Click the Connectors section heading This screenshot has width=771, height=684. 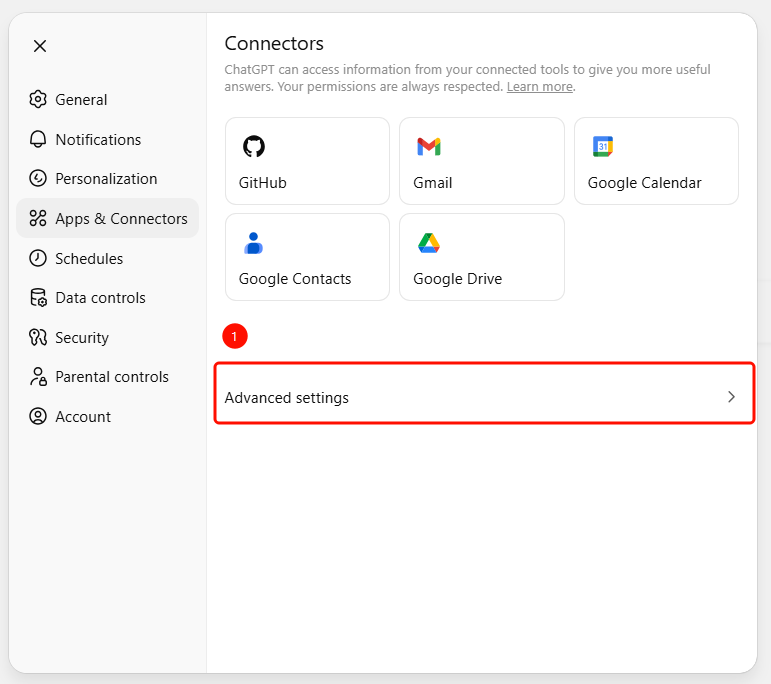274,43
